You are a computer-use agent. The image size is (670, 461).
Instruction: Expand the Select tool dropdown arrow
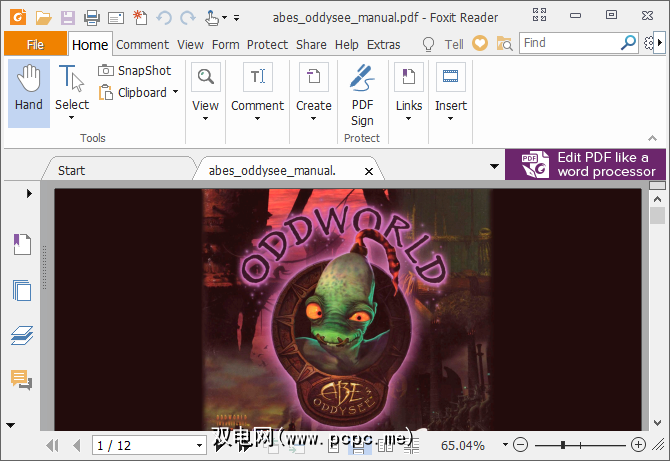[x=71, y=117]
